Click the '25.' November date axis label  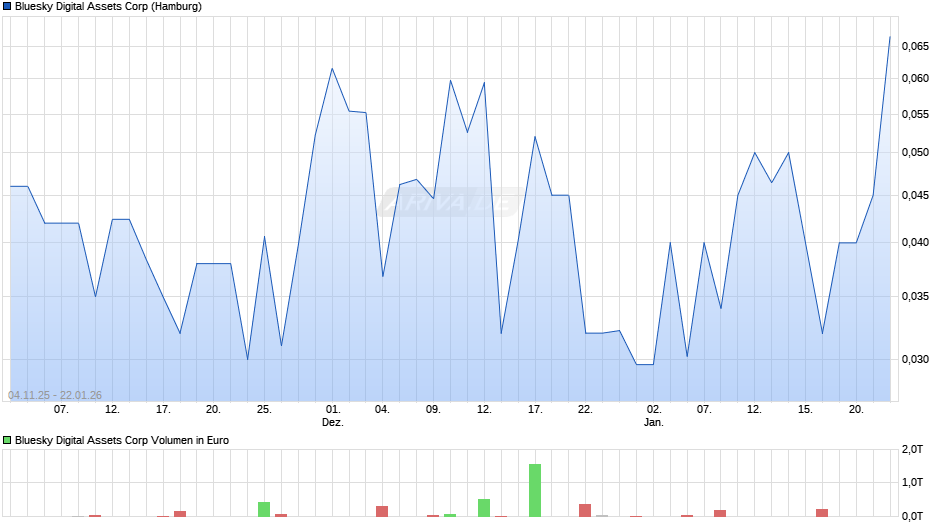[264, 410]
